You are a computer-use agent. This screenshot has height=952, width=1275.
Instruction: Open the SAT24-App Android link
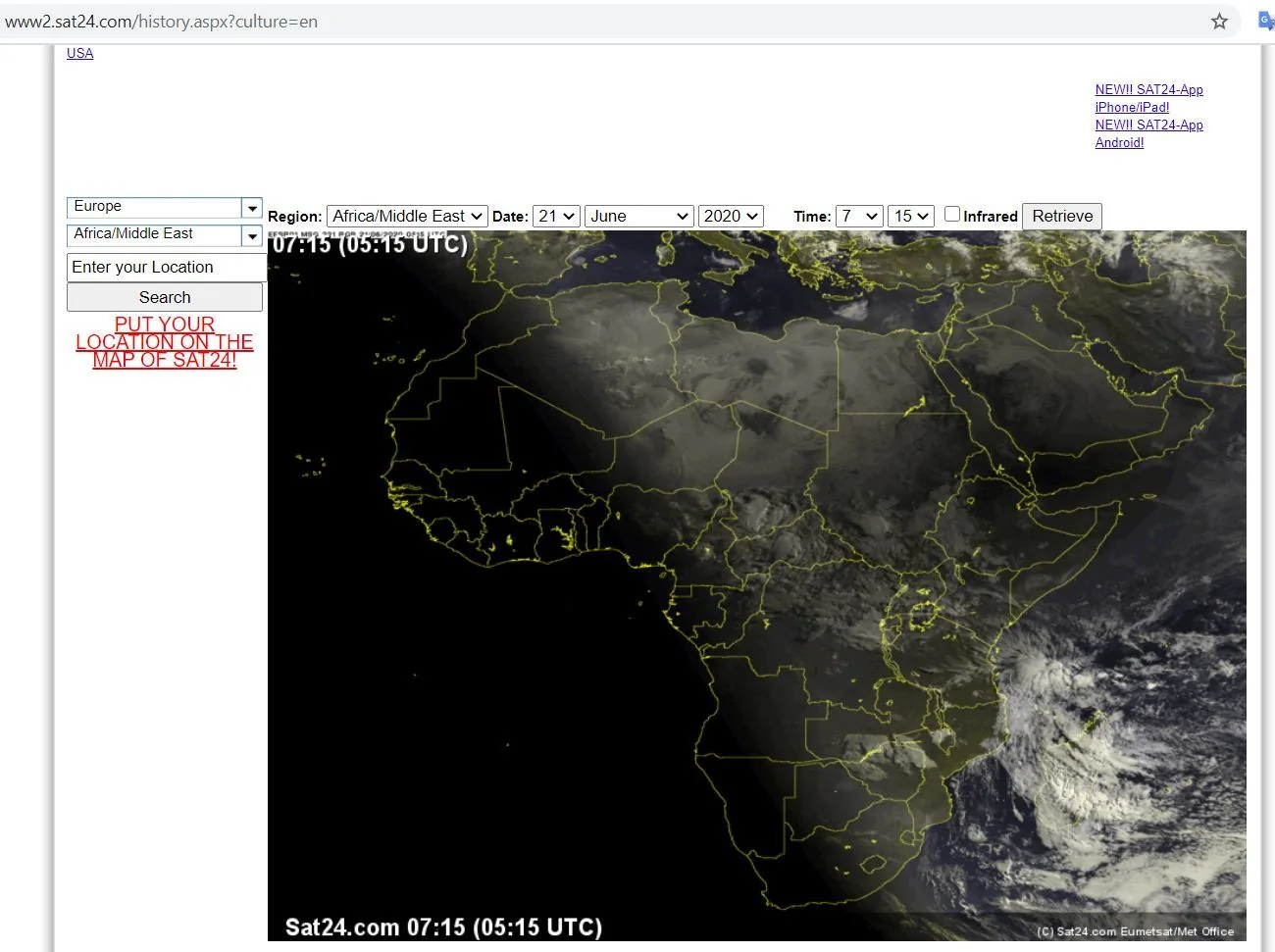click(x=1148, y=133)
